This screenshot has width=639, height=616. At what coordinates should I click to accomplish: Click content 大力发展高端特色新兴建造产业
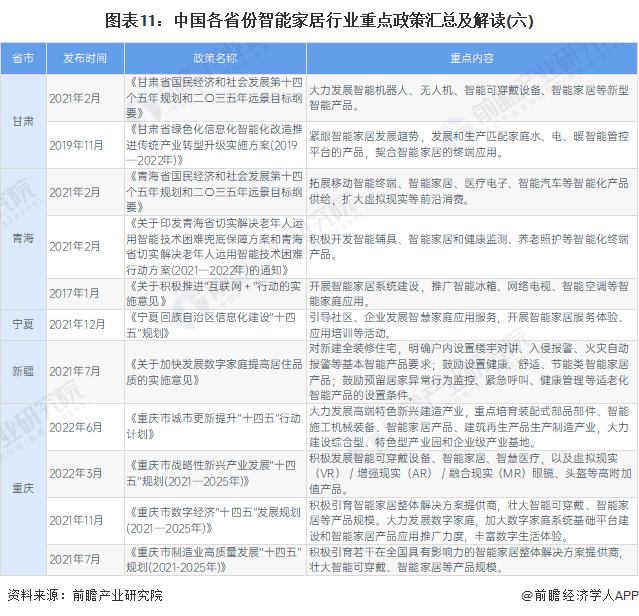[469, 427]
